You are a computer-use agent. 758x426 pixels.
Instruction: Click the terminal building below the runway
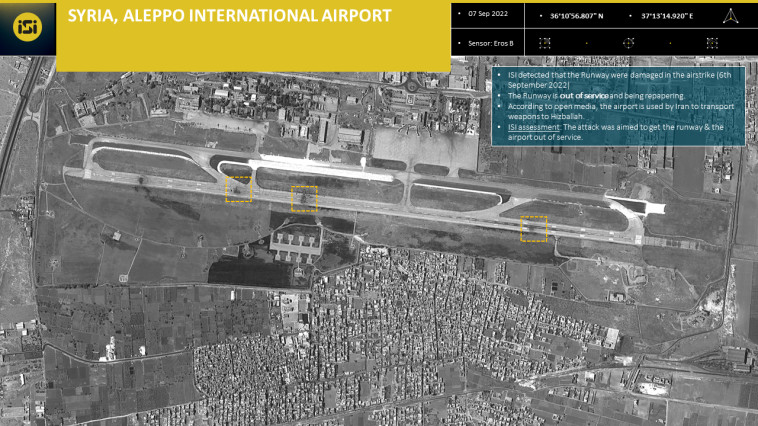point(298,243)
